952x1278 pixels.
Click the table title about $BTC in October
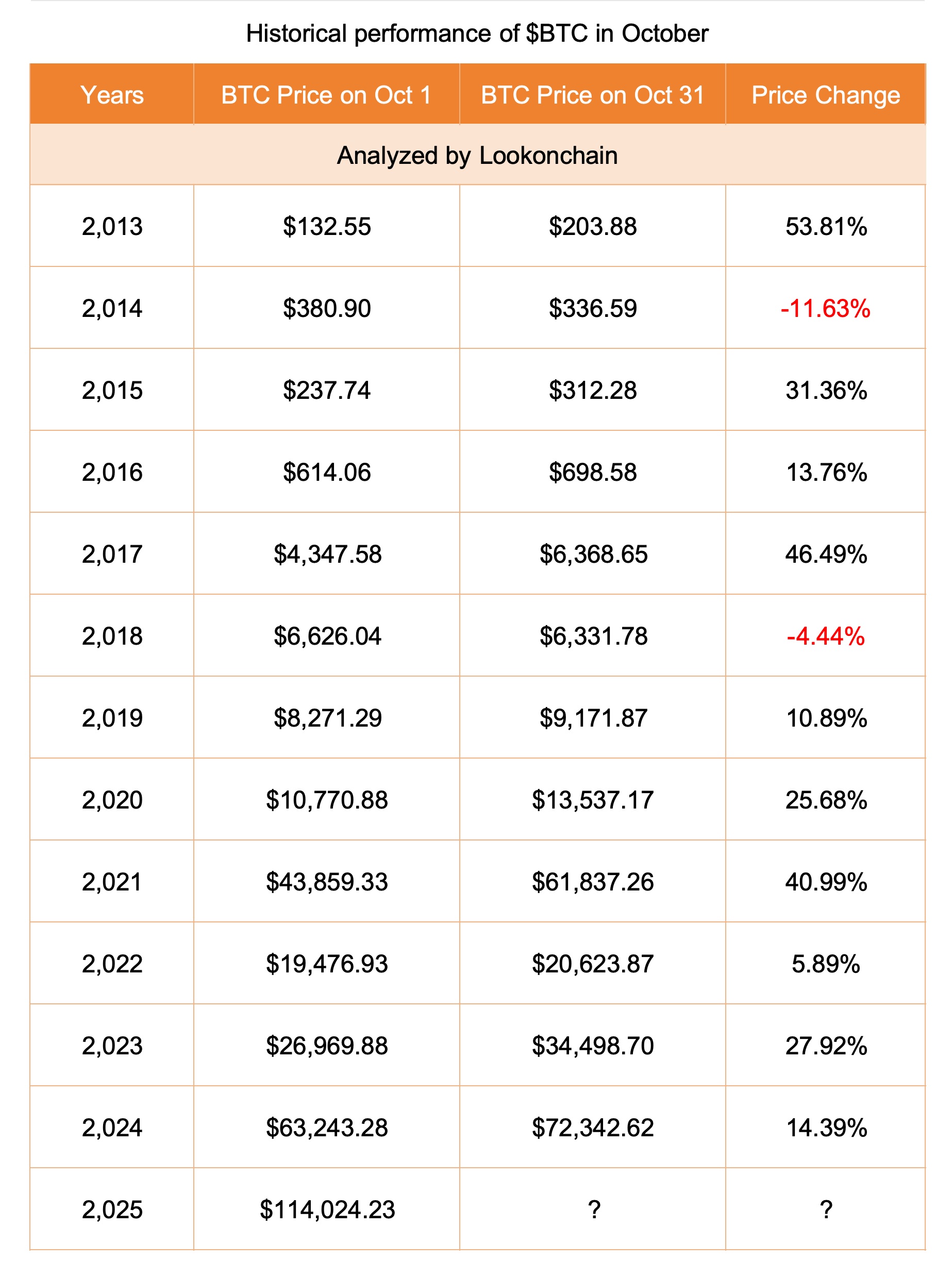pos(477,33)
